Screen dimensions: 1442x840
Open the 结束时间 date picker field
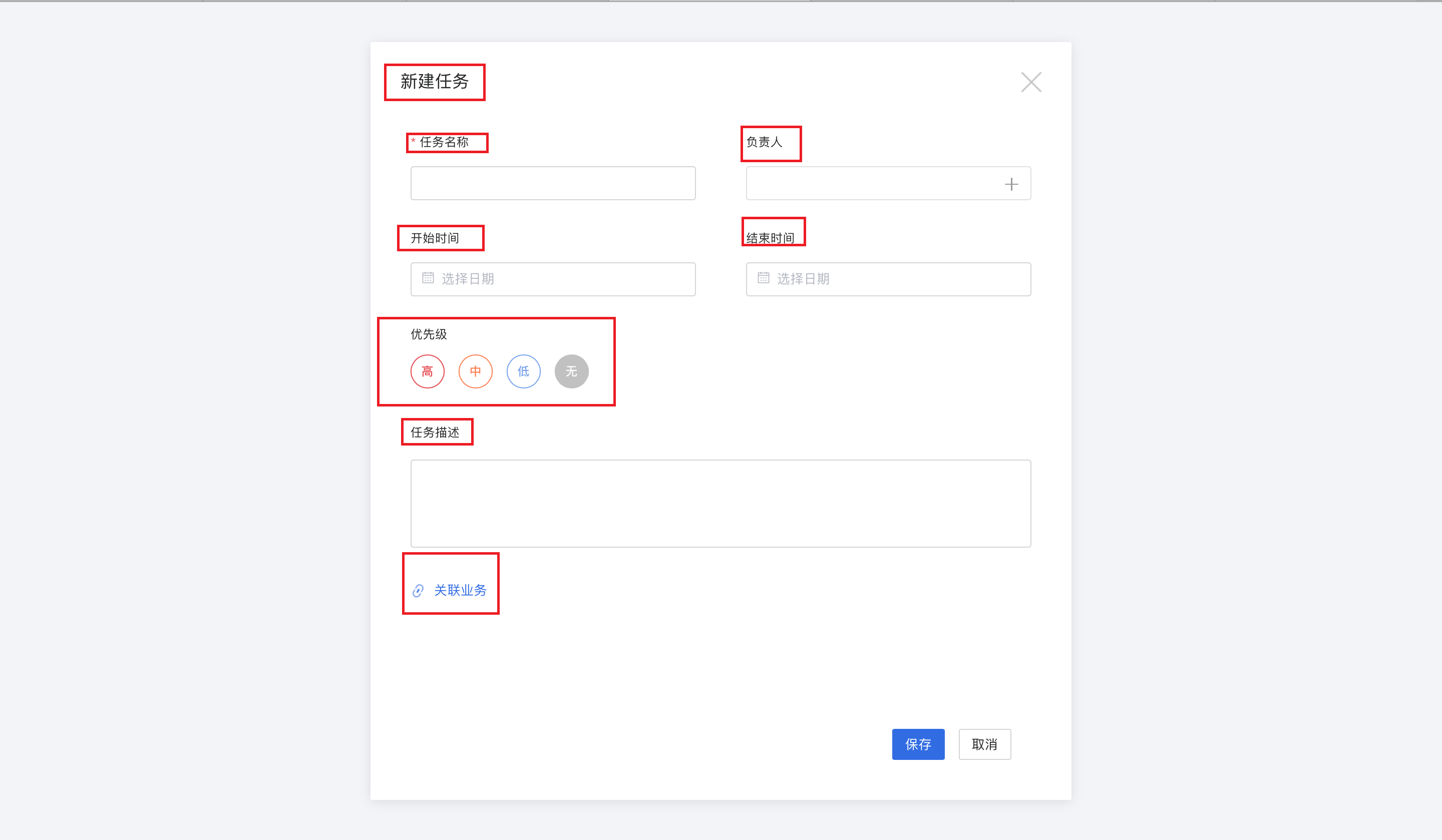pyautogui.click(x=888, y=279)
